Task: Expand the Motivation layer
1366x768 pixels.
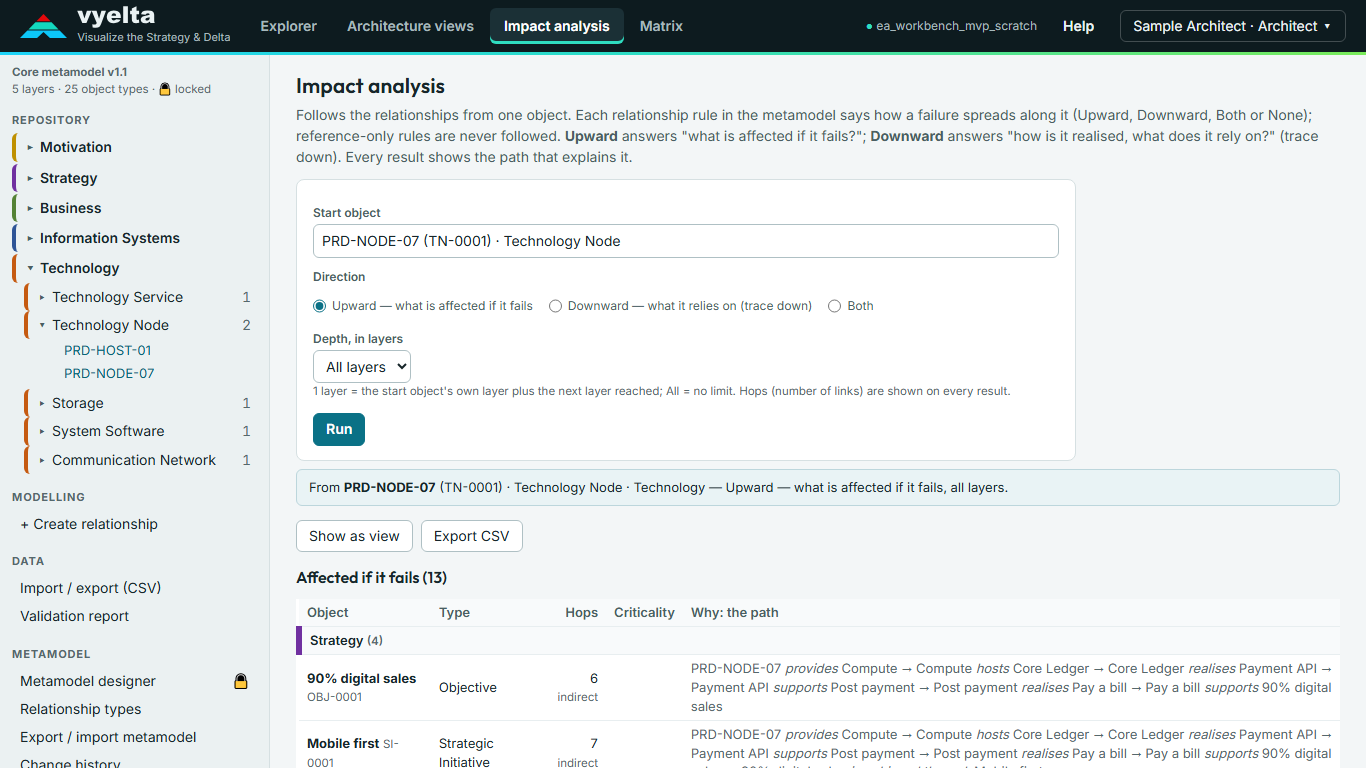Action: coord(30,147)
